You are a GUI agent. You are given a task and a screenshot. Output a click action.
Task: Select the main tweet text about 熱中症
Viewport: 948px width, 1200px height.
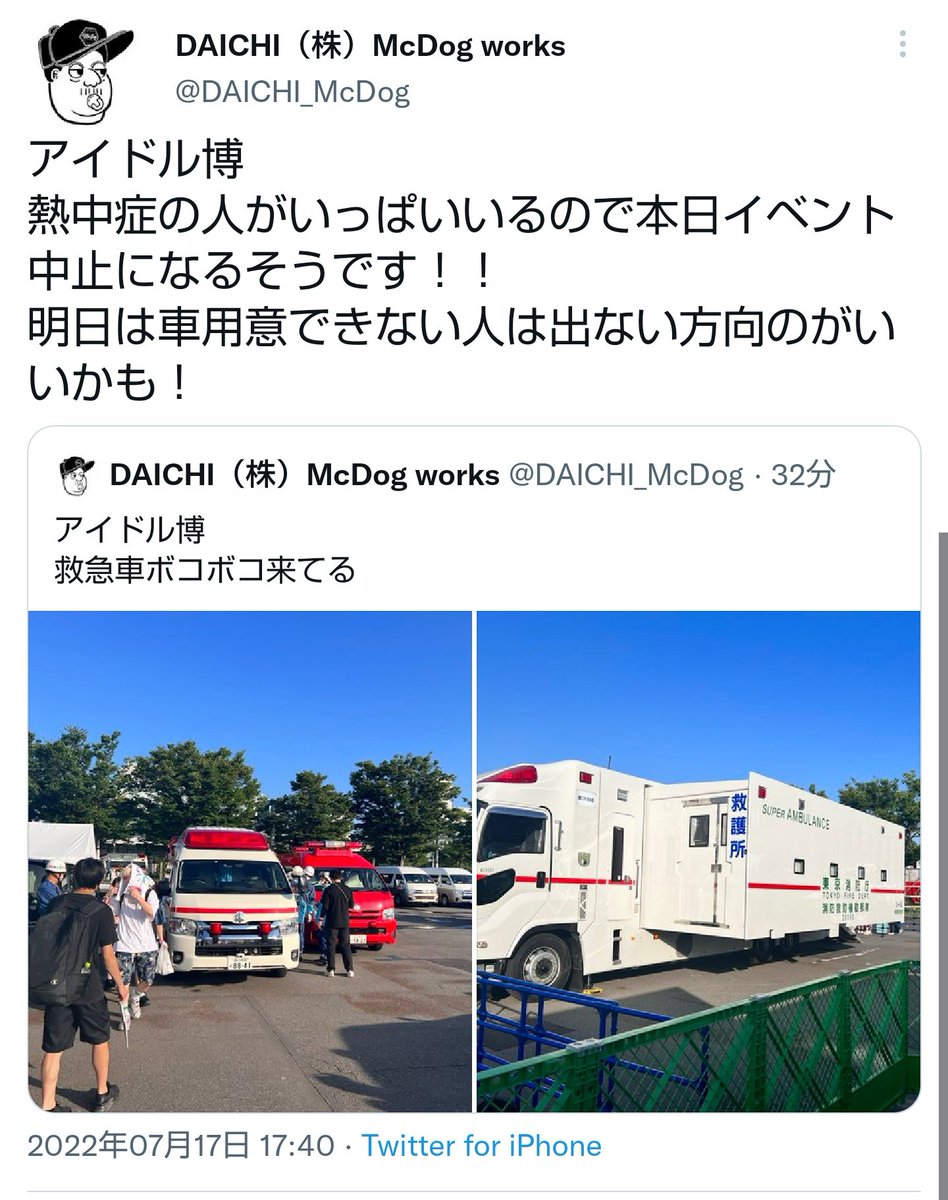(460, 270)
